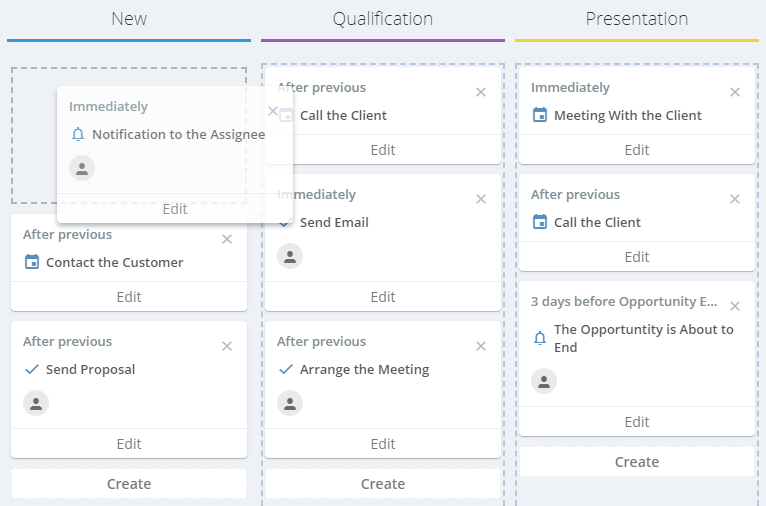Click the user avatar on Send Email card
Screen dimensions: 766x506
290,256
